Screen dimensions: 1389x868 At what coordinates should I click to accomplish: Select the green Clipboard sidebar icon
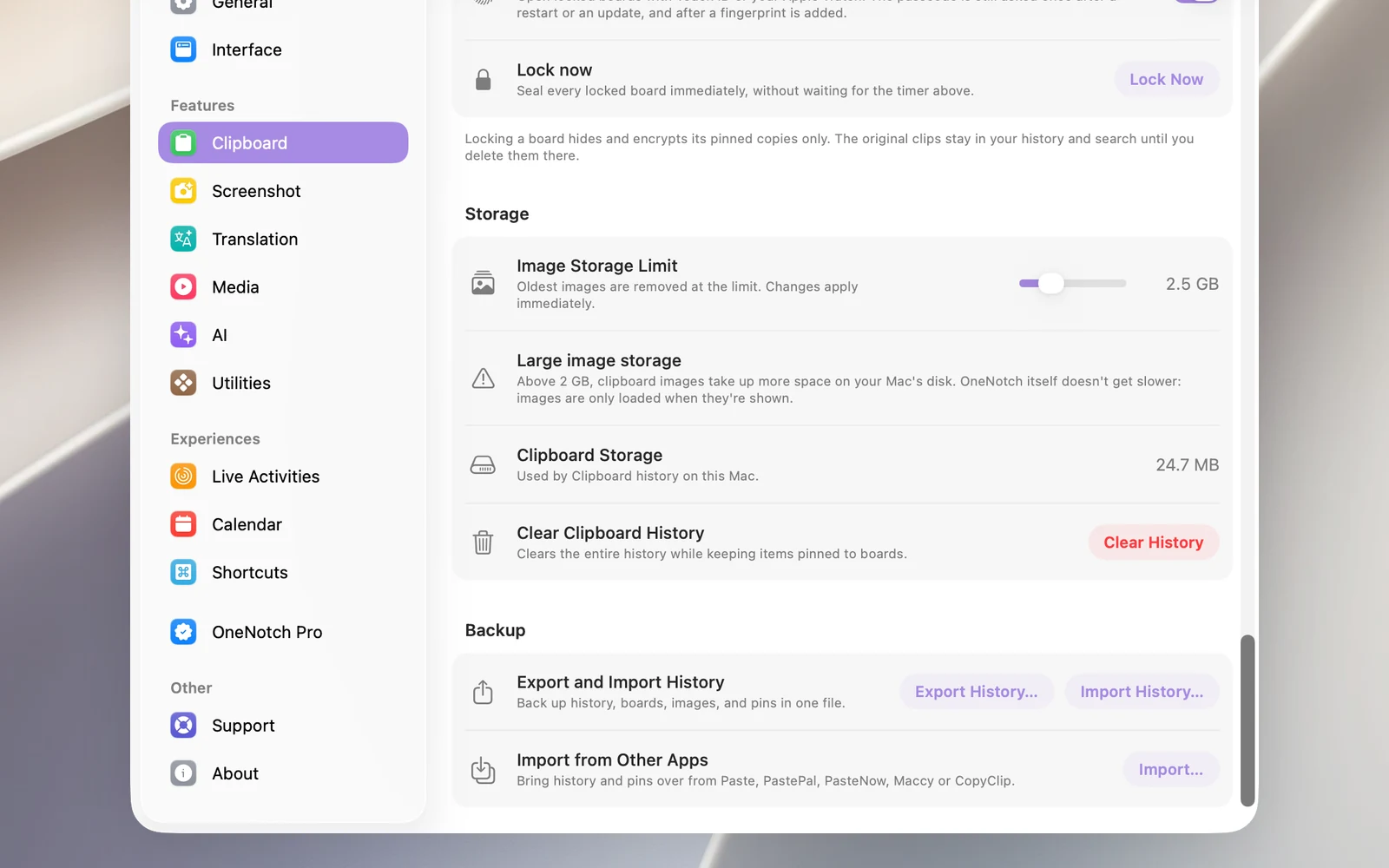coord(183,142)
